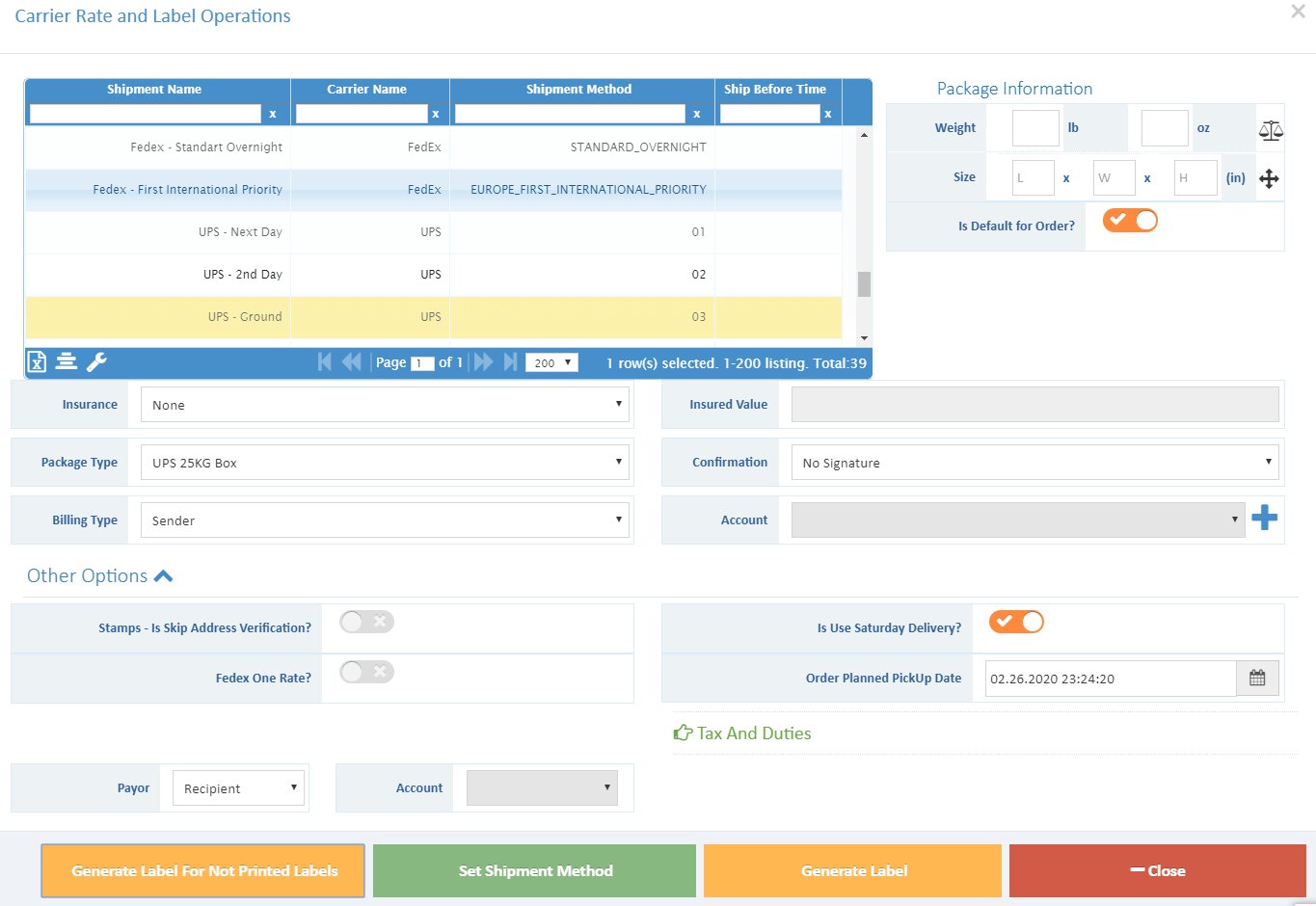This screenshot has width=1316, height=906.
Task: Click the wrench settings icon in grid footer
Action: tap(96, 361)
